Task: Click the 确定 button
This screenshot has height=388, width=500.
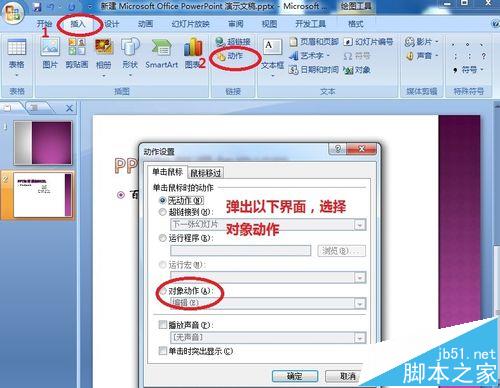Action: coord(295,376)
